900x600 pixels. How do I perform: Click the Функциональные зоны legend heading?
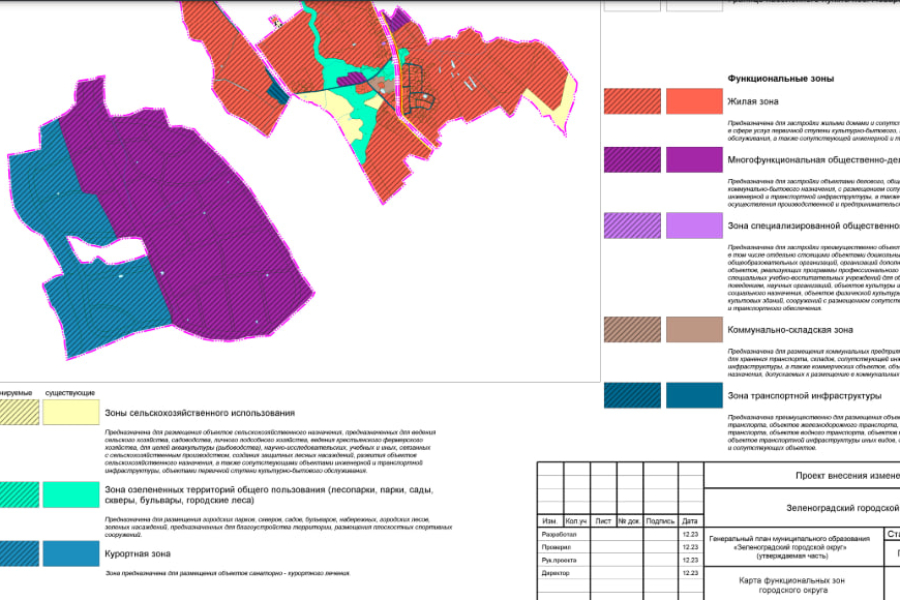pos(780,78)
